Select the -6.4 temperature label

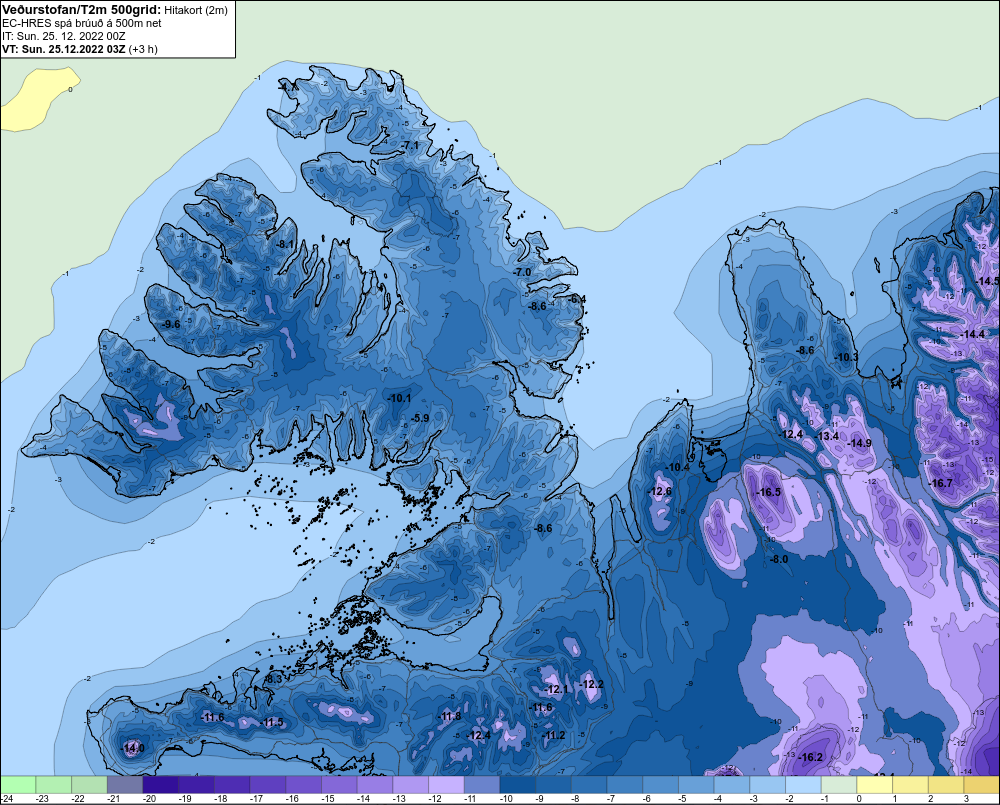pyautogui.click(x=577, y=299)
